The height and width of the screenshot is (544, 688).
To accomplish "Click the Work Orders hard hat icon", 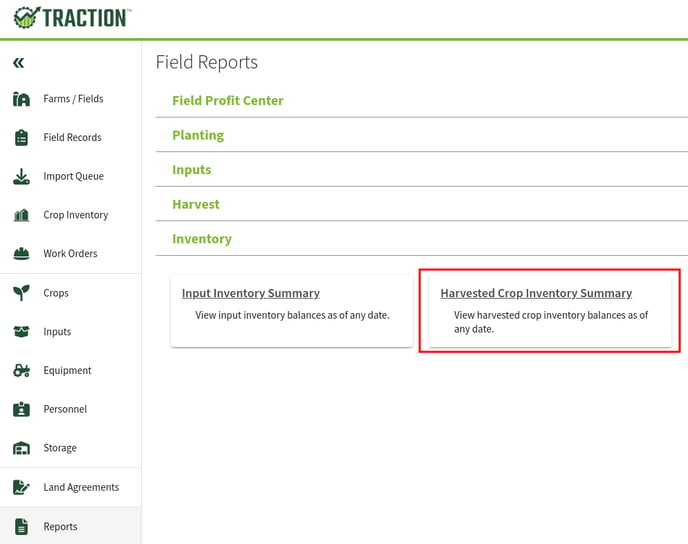I will (x=21, y=254).
